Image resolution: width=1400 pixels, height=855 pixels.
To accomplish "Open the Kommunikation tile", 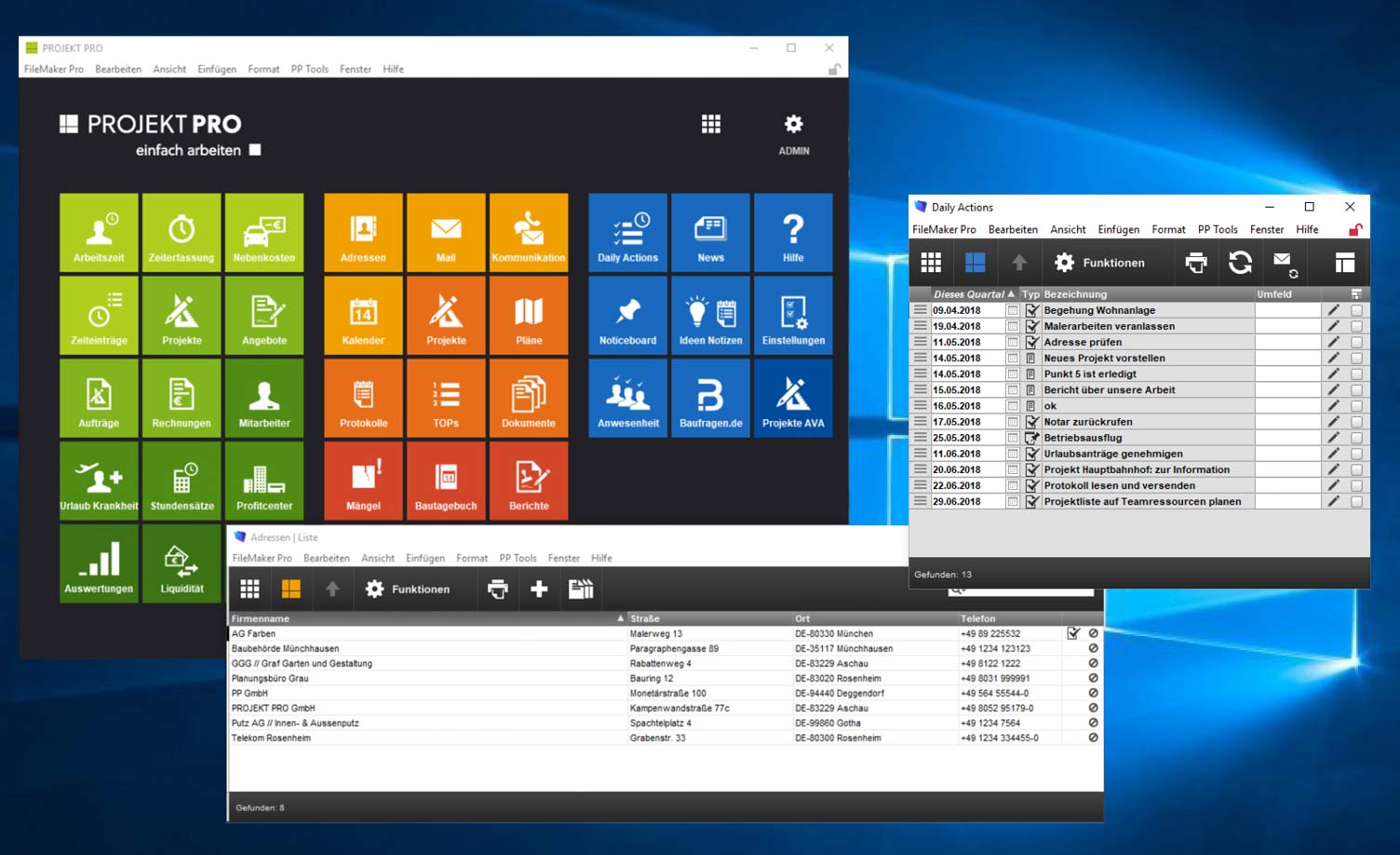I will (529, 233).
